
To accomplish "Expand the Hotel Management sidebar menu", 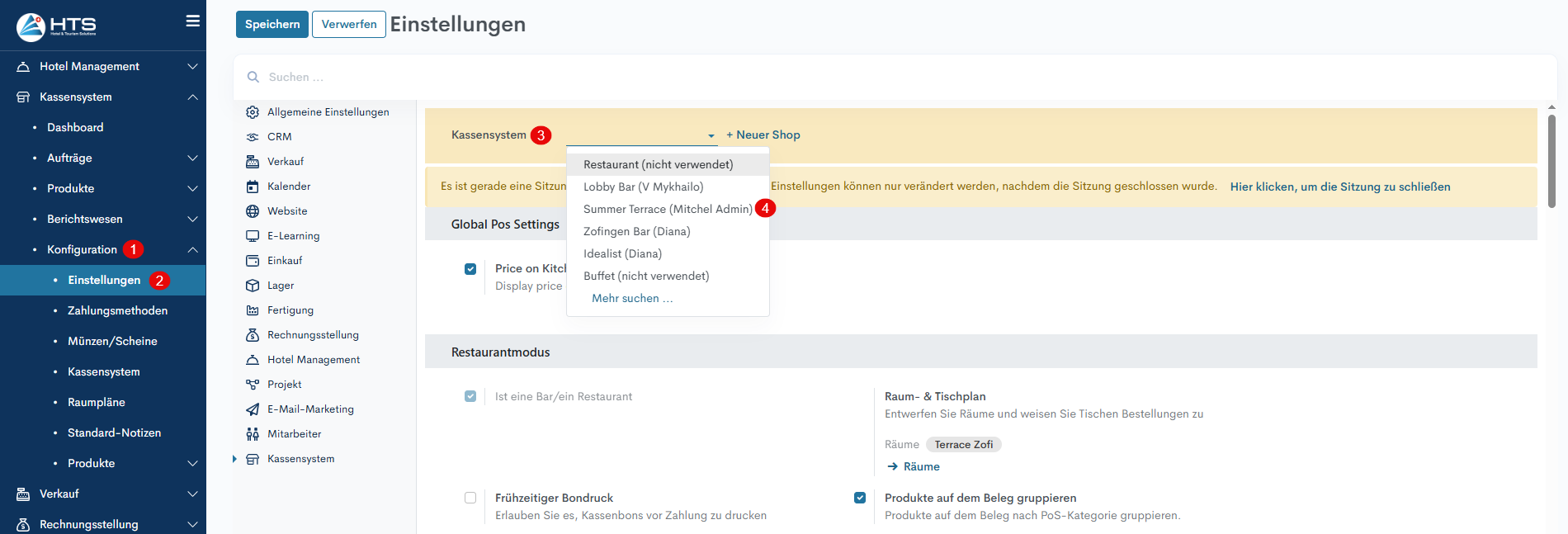I will tap(192, 66).
